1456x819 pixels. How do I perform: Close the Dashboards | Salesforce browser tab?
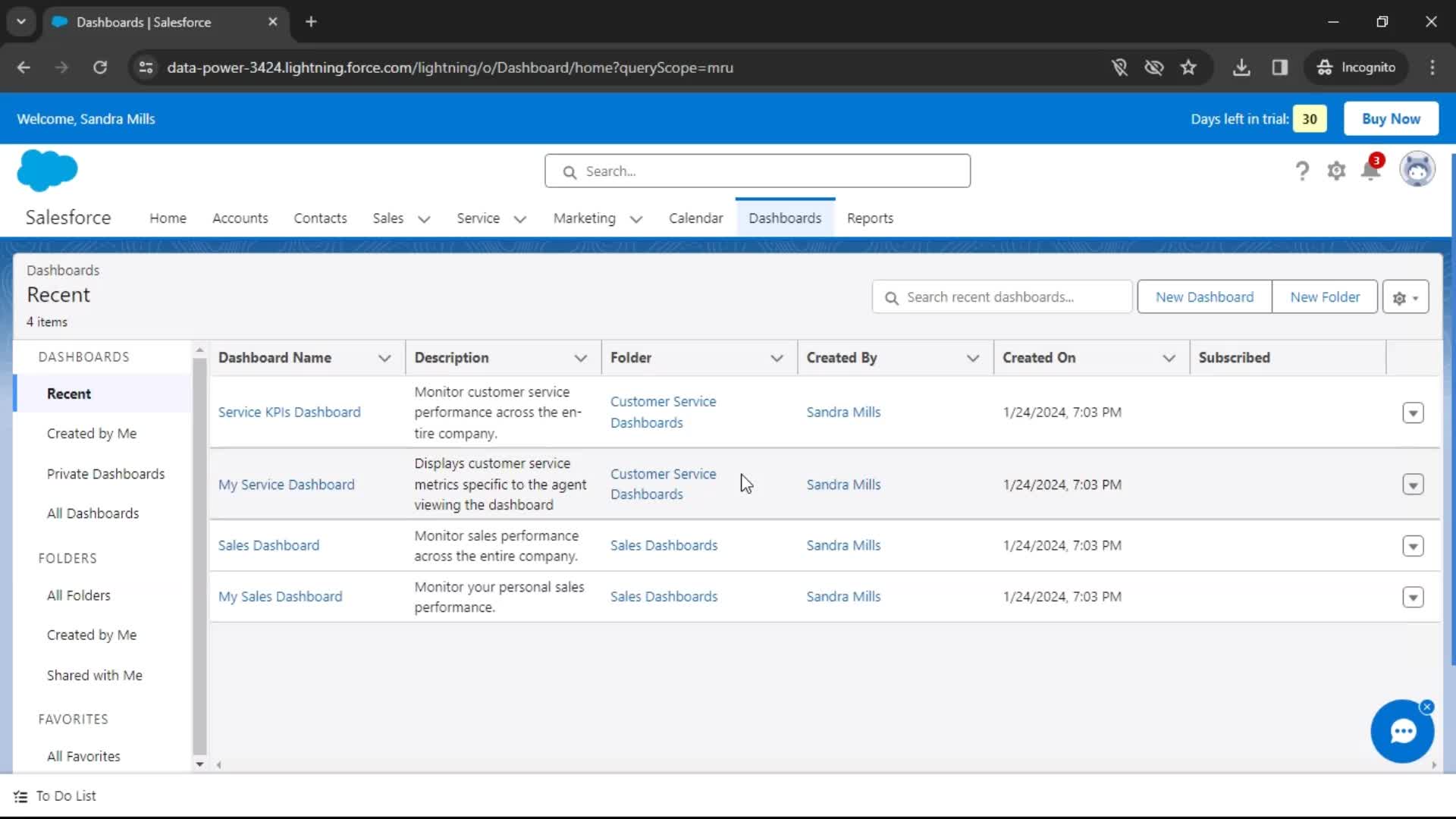coord(273,22)
